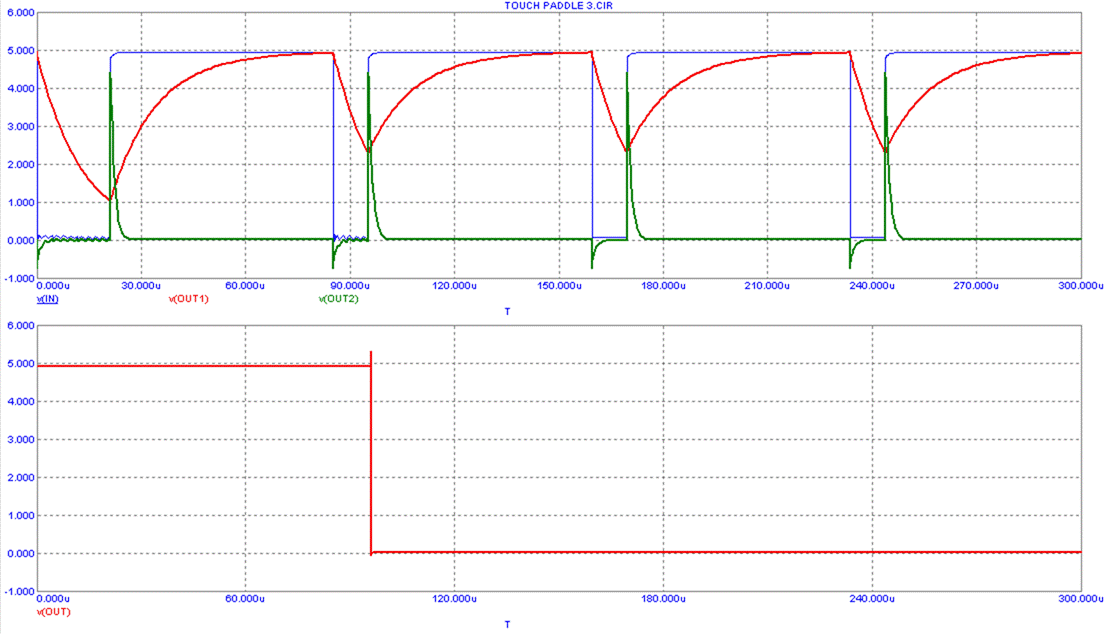Click the v(OUT) label in lower plot

(54, 611)
